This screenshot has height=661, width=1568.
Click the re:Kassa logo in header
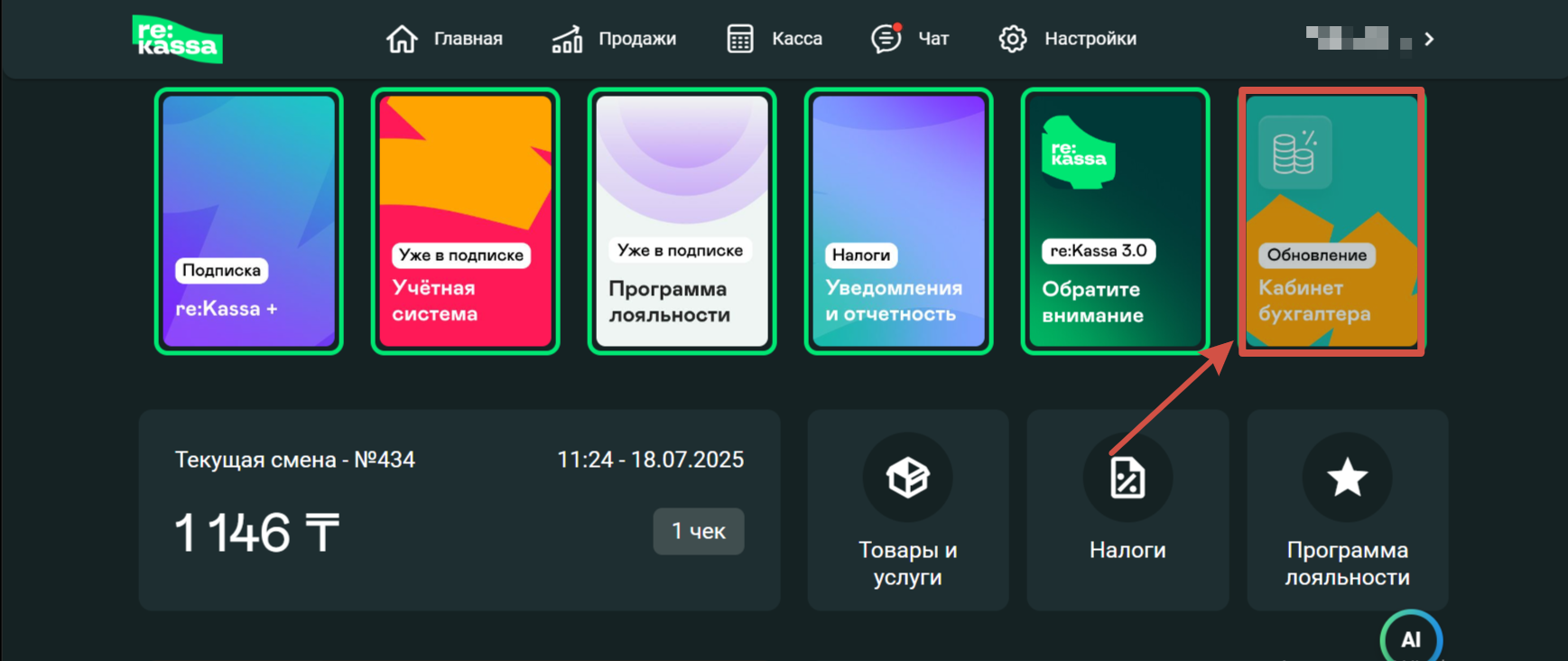tap(177, 39)
